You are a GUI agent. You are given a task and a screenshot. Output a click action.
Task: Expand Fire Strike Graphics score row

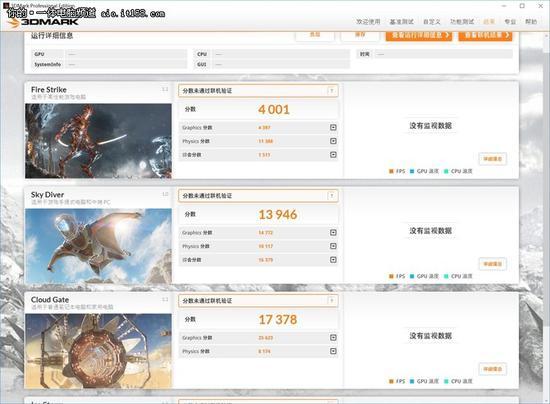[333, 127]
